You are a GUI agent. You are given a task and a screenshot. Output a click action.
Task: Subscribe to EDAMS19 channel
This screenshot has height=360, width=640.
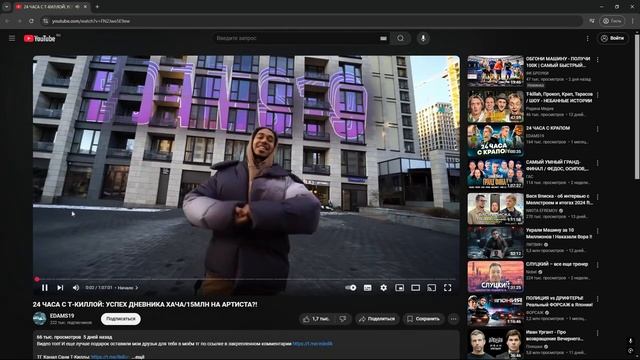point(121,319)
